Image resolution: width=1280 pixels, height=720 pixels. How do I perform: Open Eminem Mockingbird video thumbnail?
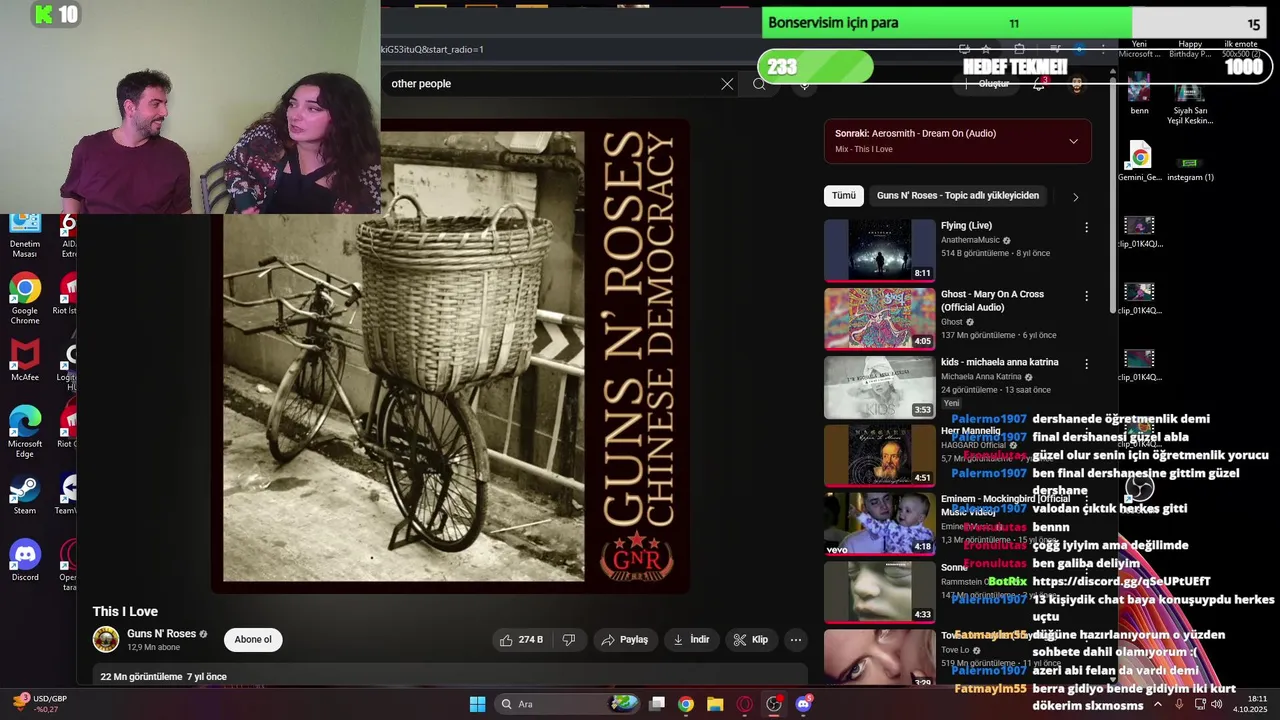[880, 524]
